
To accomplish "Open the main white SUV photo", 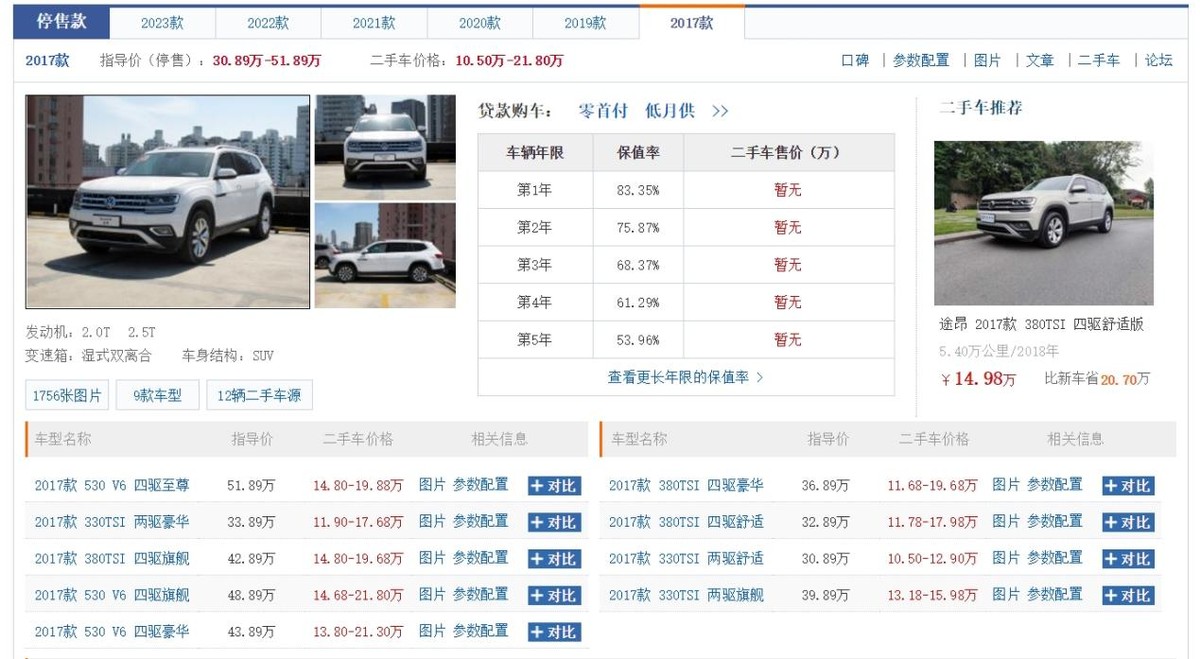I will pos(168,201).
